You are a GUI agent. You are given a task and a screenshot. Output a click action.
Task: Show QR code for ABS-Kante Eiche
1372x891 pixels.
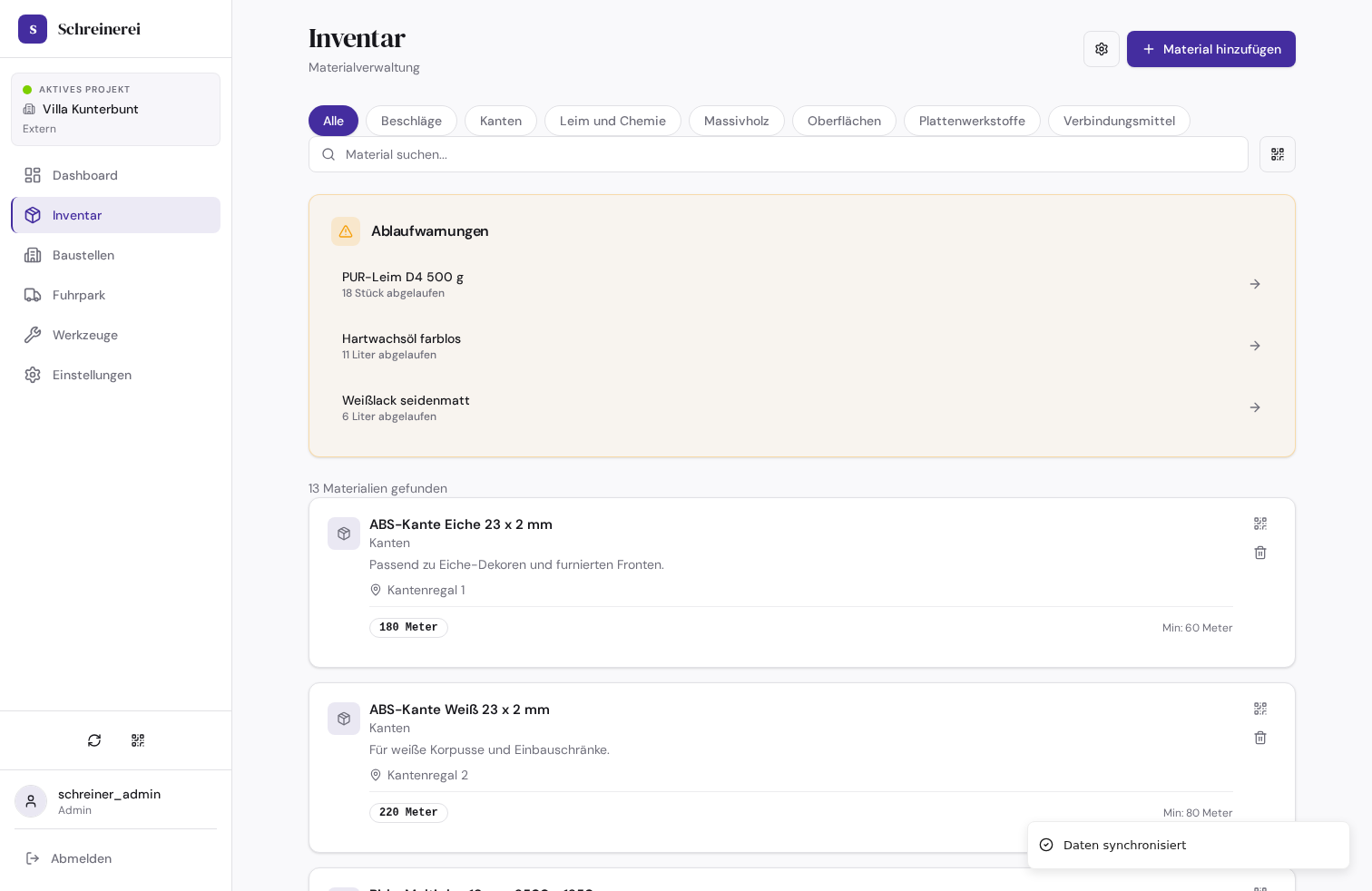tap(1260, 524)
